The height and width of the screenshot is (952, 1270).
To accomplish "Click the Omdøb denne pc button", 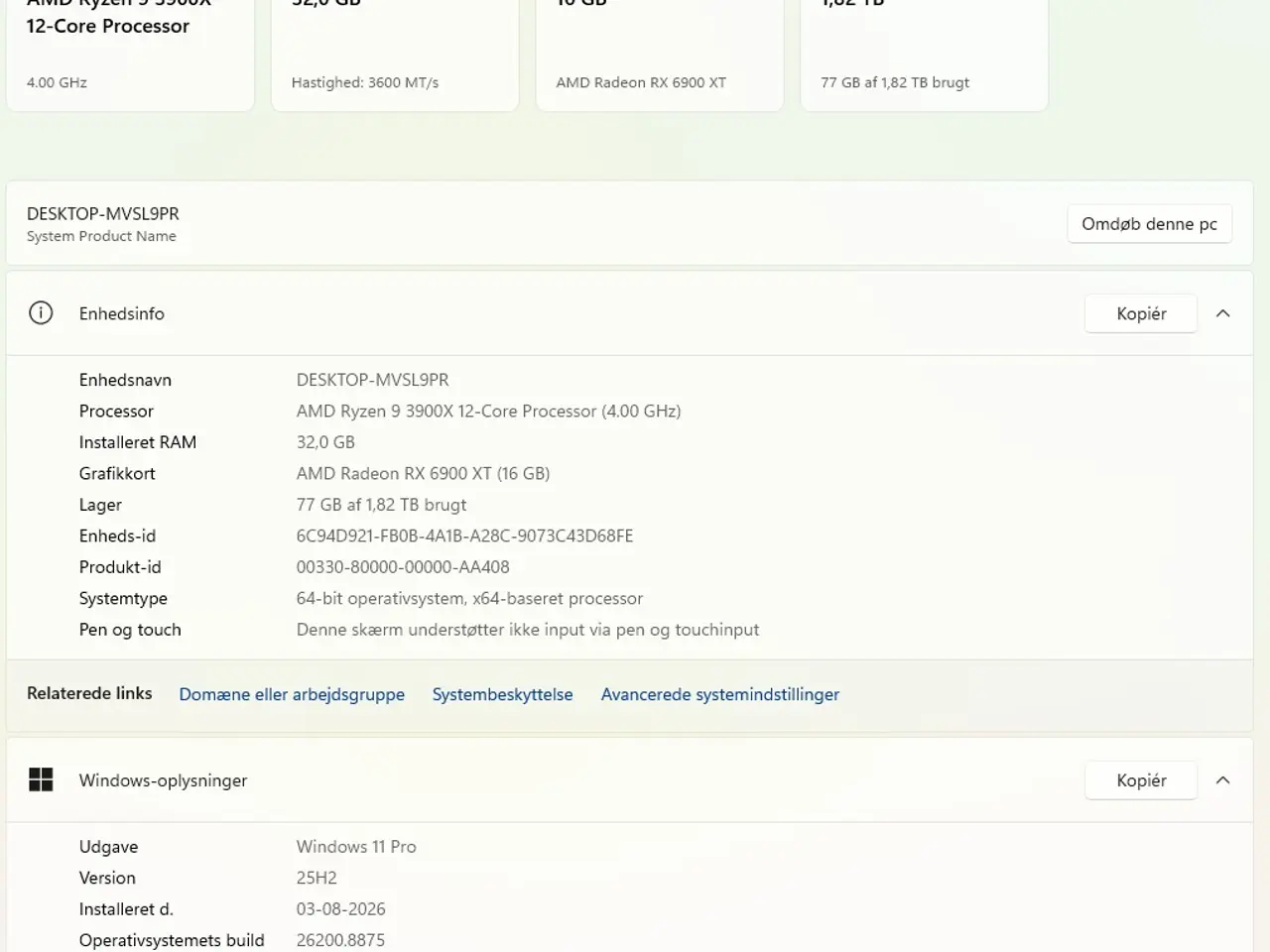I will tap(1149, 224).
